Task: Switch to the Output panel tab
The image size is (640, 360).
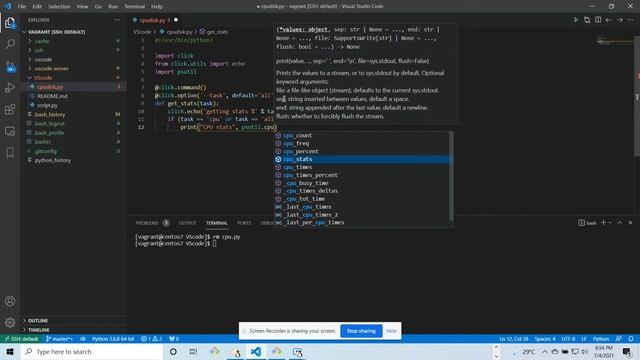Action: (187, 223)
